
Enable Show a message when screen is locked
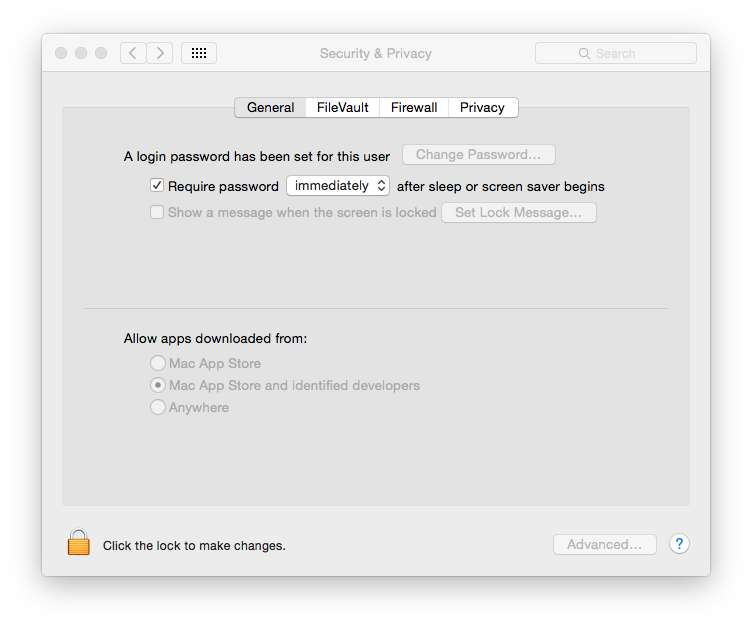pos(157,212)
